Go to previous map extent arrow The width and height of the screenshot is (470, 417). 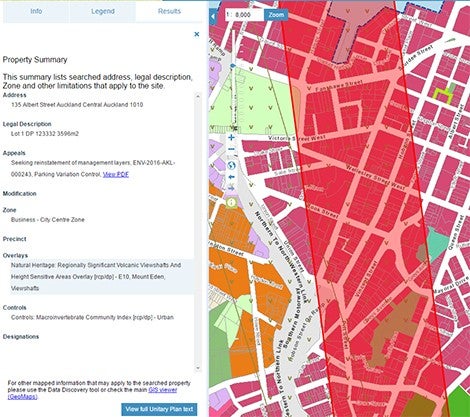(231, 177)
